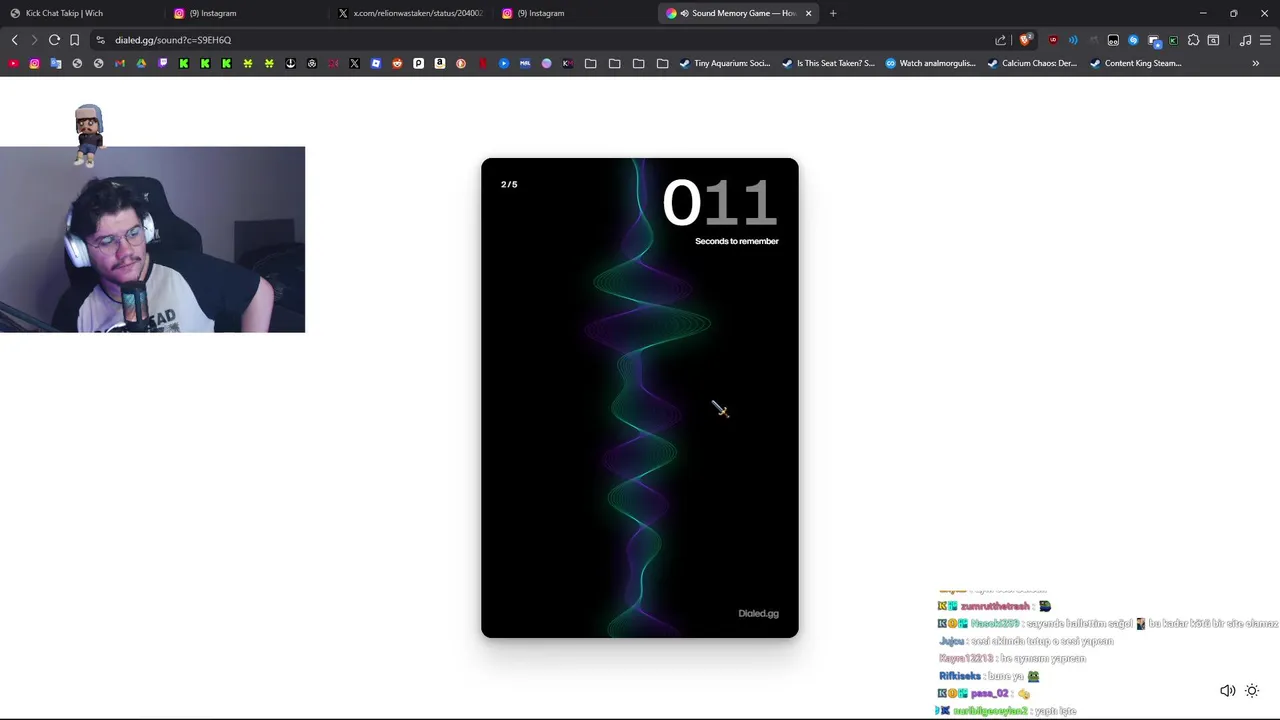The height and width of the screenshot is (720, 1280).
Task: Share this page using the share icon
Action: tap(1000, 40)
